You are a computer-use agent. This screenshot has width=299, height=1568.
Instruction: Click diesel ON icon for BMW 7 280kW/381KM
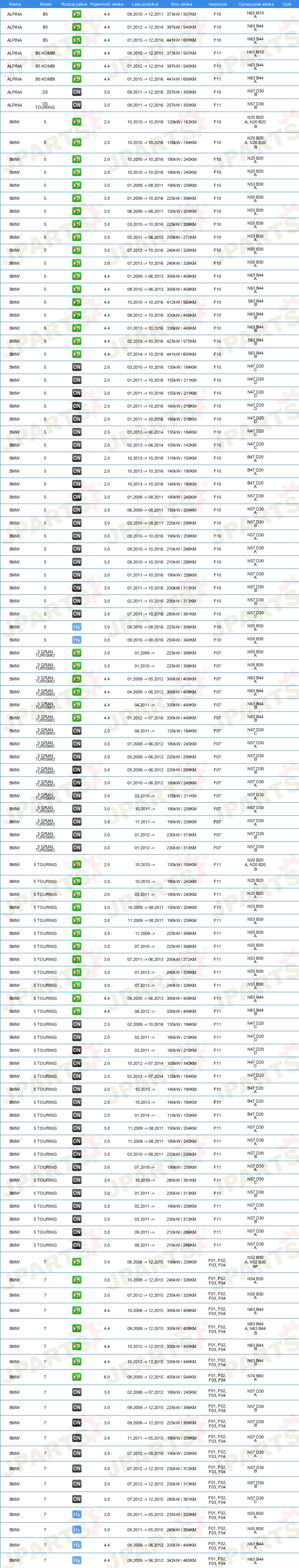click(77, 1499)
